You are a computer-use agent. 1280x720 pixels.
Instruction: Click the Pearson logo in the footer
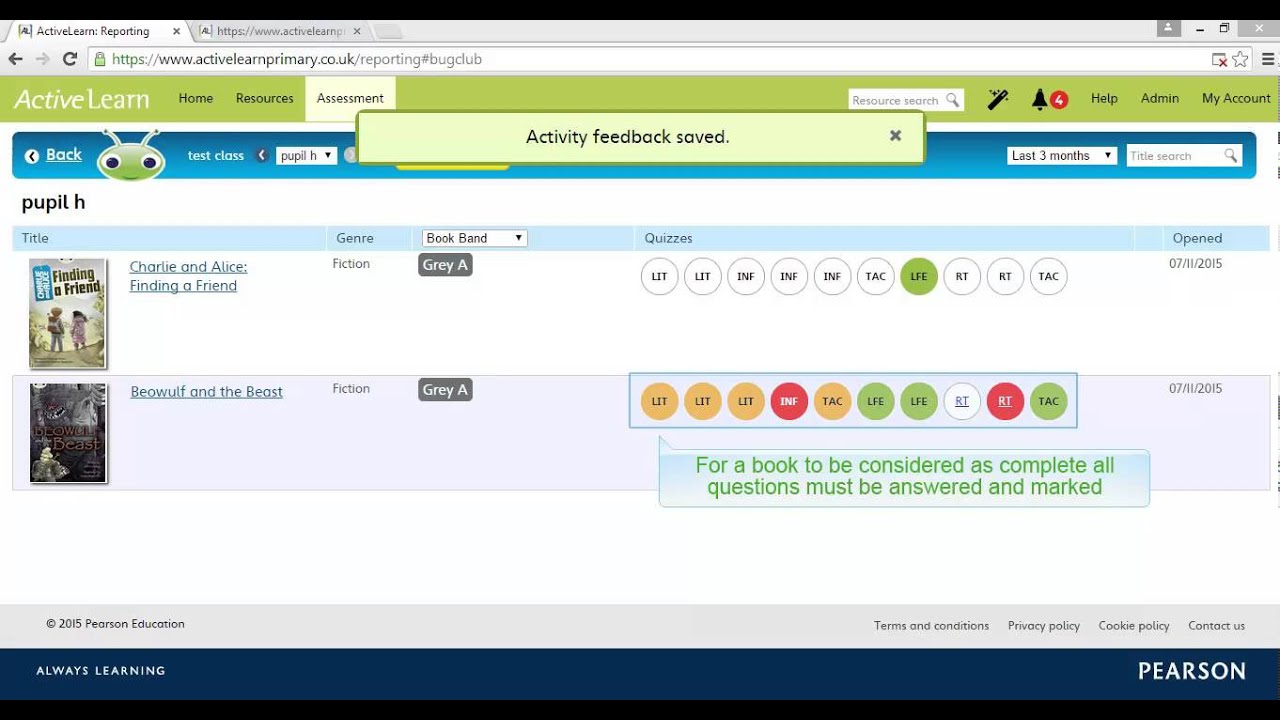click(1191, 671)
